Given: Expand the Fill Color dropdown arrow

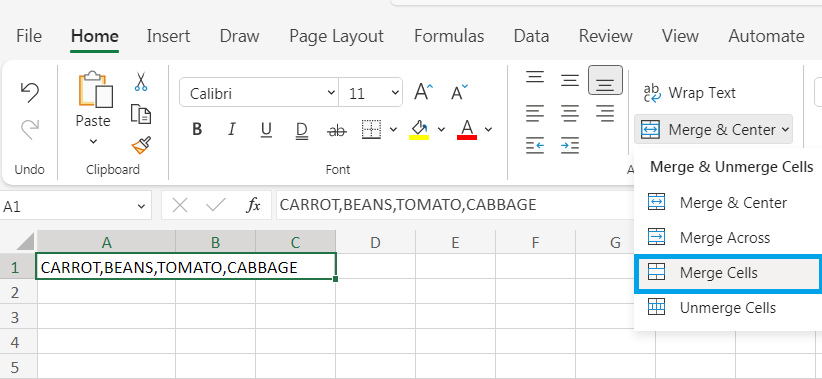Looking at the screenshot, I should point(441,129).
